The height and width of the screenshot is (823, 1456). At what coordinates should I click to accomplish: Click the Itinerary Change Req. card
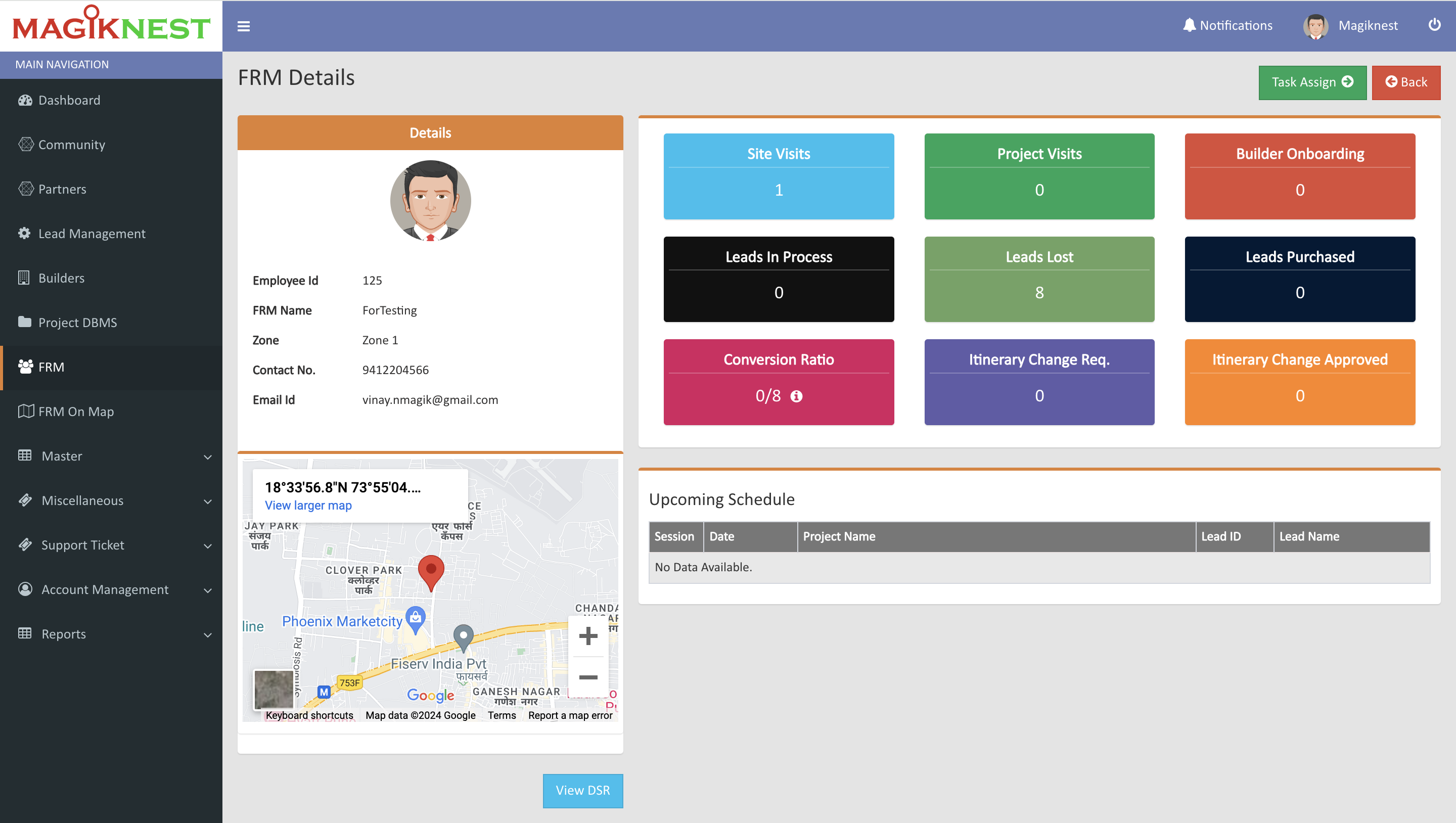(x=1039, y=382)
